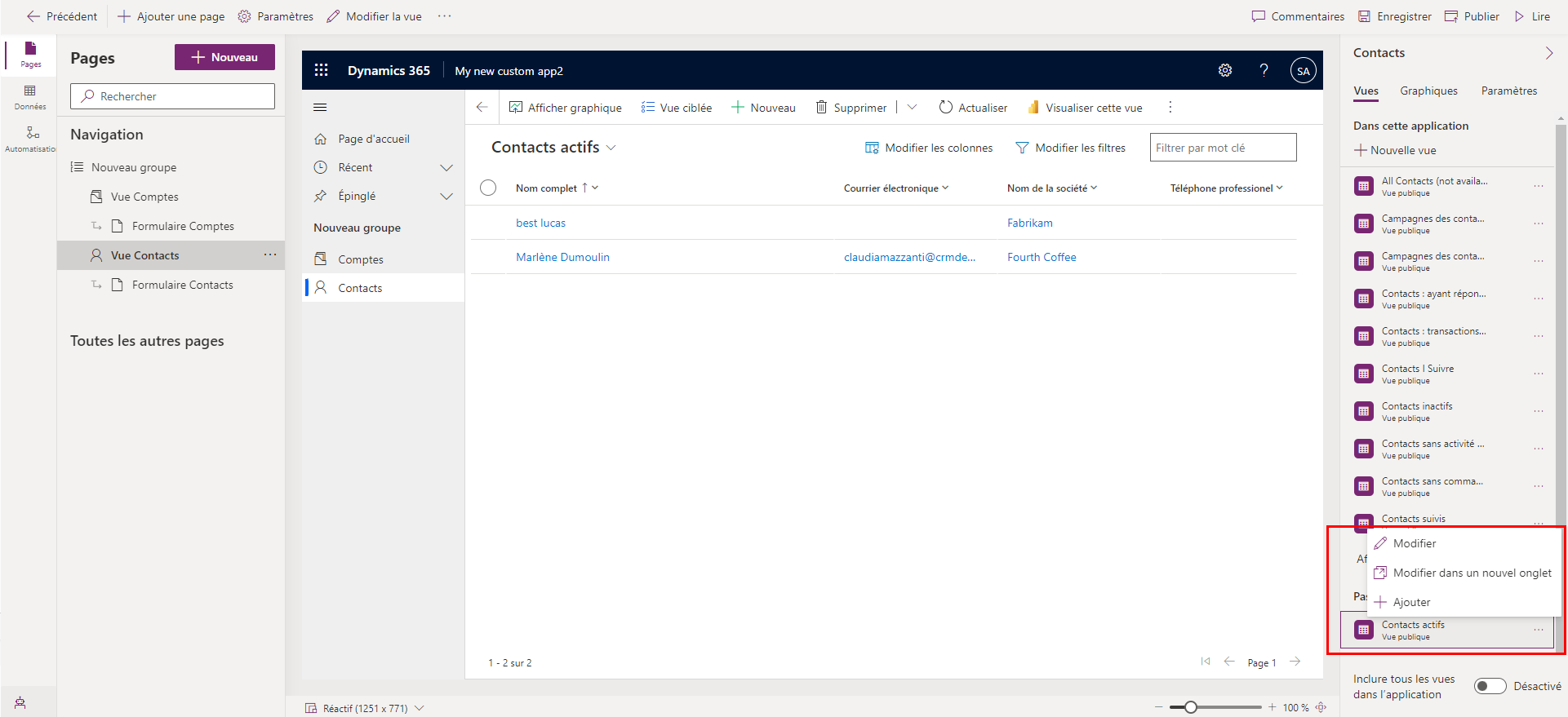
Task: Select all rows using the header circle
Action: 488,188
